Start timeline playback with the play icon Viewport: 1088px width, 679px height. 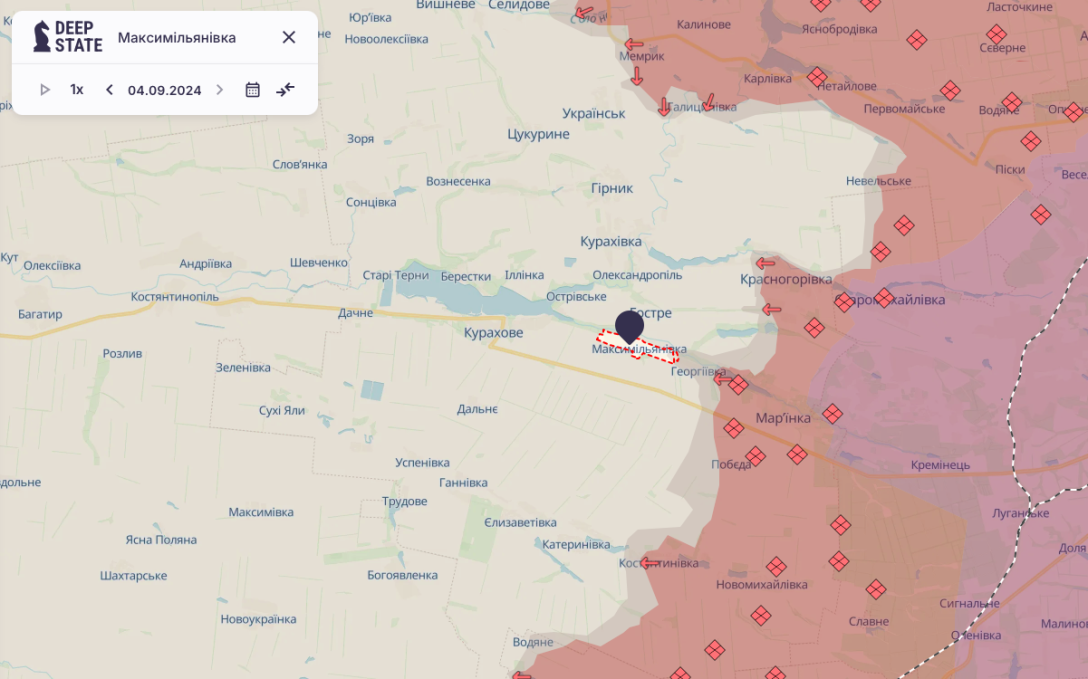(45, 89)
